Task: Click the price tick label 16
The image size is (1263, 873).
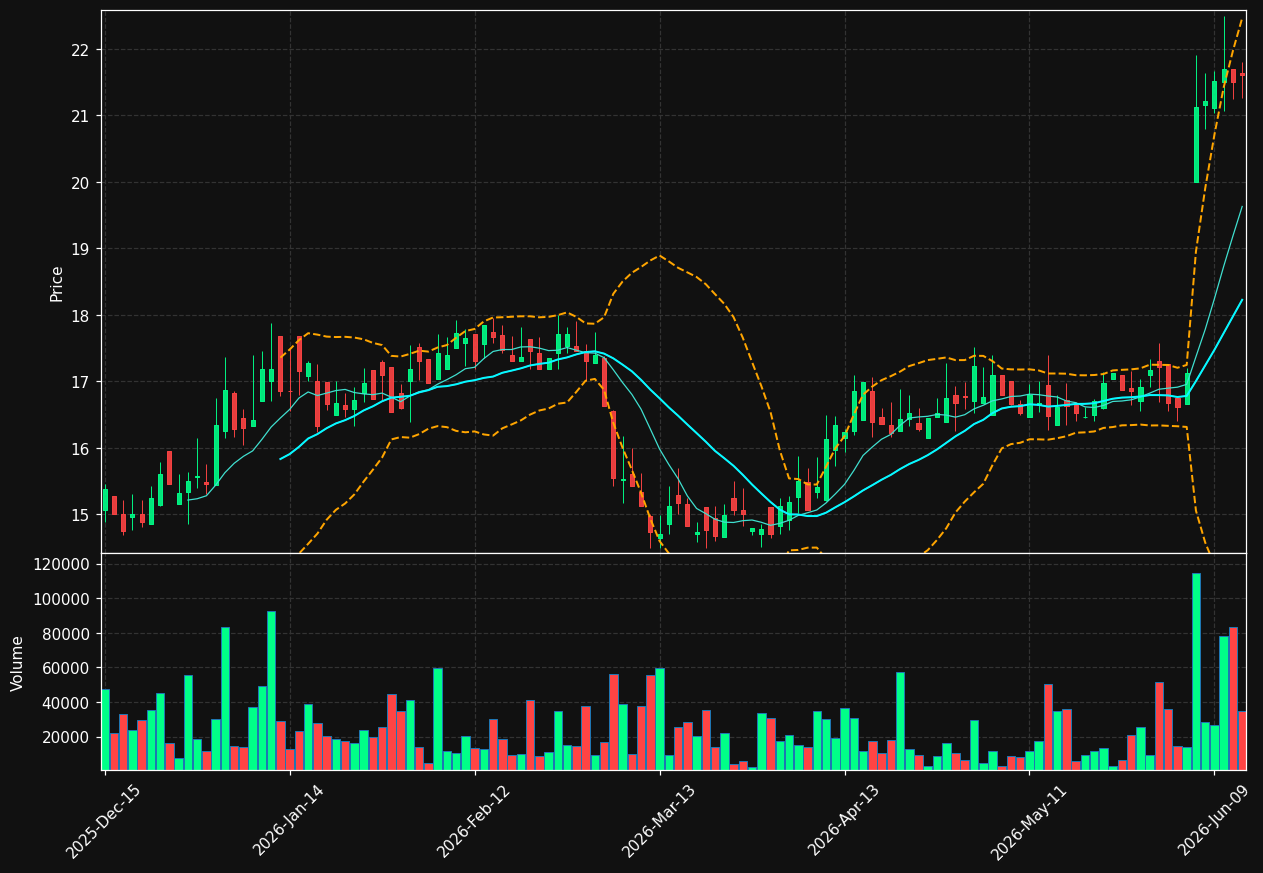Action: pos(80,449)
